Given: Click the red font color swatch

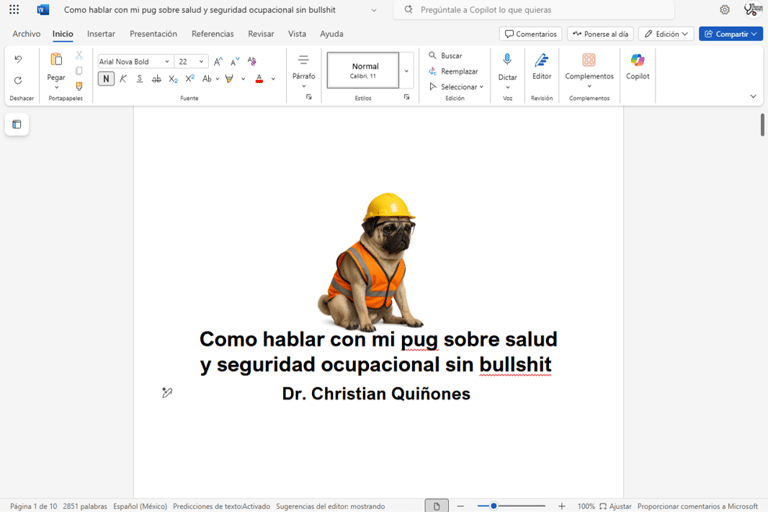Looking at the screenshot, I should click(259, 79).
